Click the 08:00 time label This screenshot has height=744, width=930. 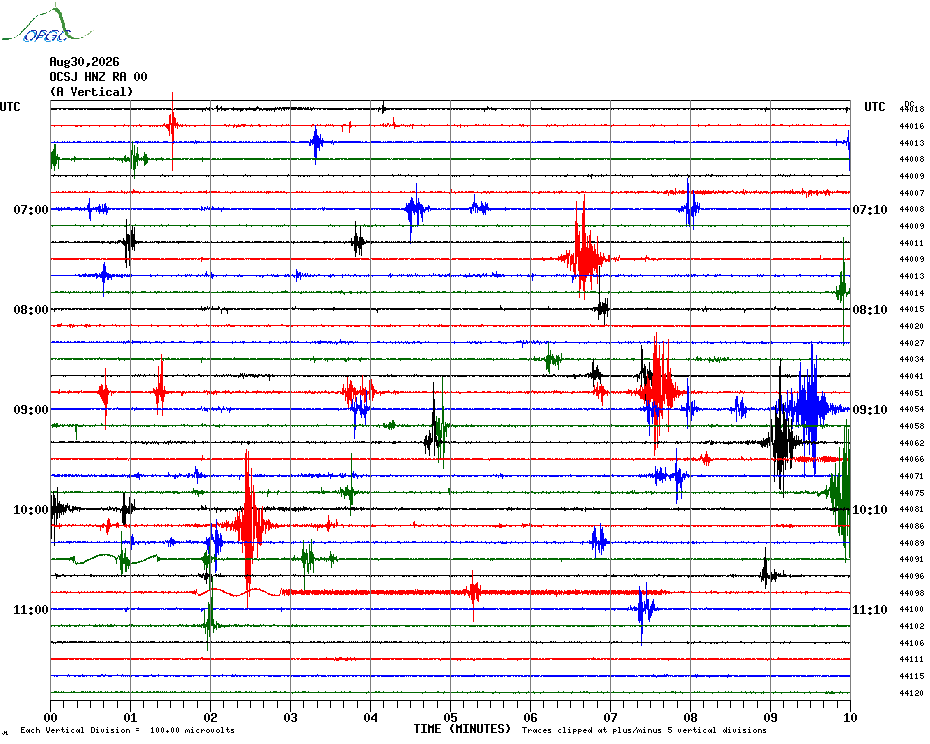(31, 310)
